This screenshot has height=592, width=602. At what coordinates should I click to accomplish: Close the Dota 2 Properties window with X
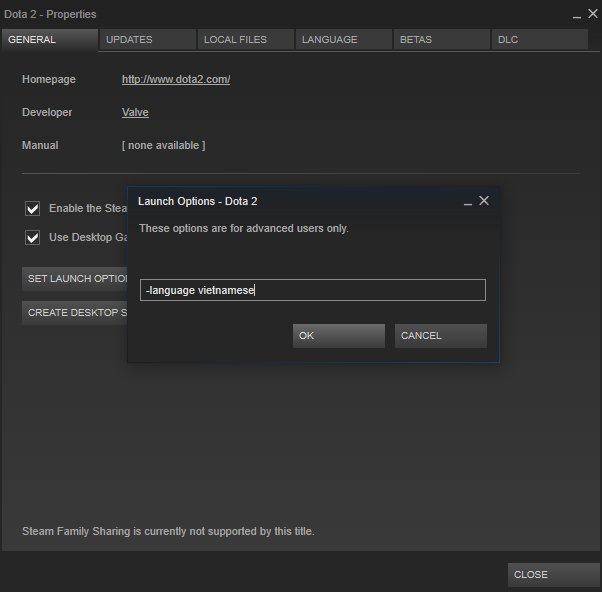coord(593,14)
